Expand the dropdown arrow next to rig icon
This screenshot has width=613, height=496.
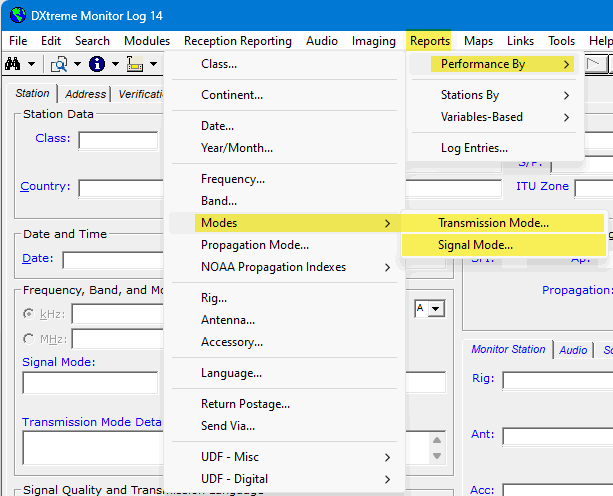pos(152,64)
